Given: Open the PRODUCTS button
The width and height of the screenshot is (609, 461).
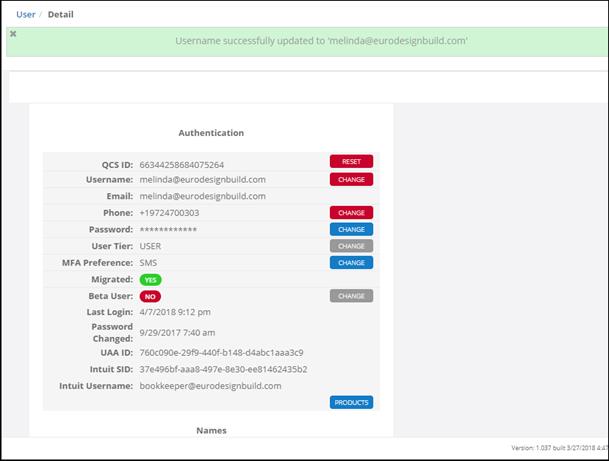Looking at the screenshot, I should pyautogui.click(x=351, y=402).
